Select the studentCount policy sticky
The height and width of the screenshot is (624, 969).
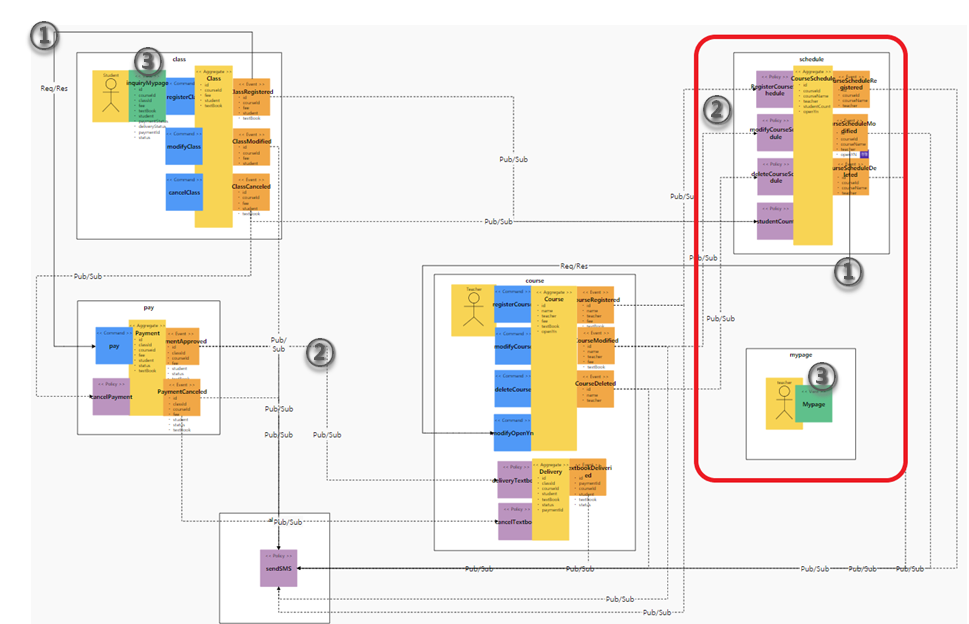coord(775,221)
